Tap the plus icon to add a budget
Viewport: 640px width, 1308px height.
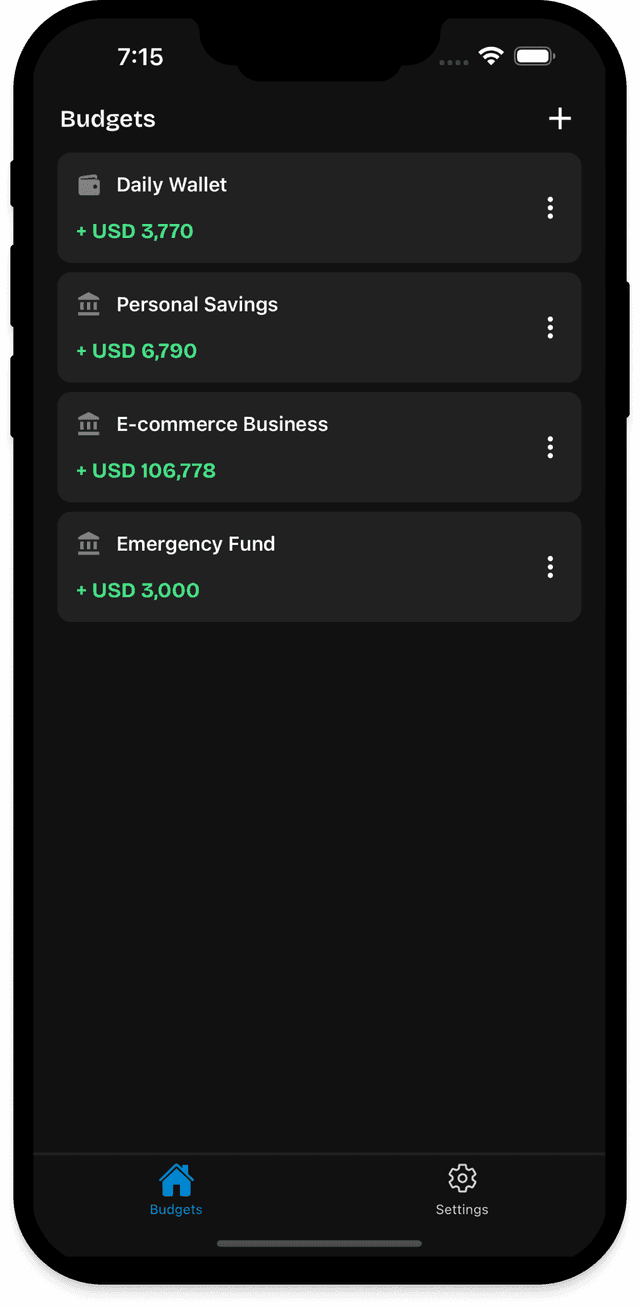[x=560, y=118]
